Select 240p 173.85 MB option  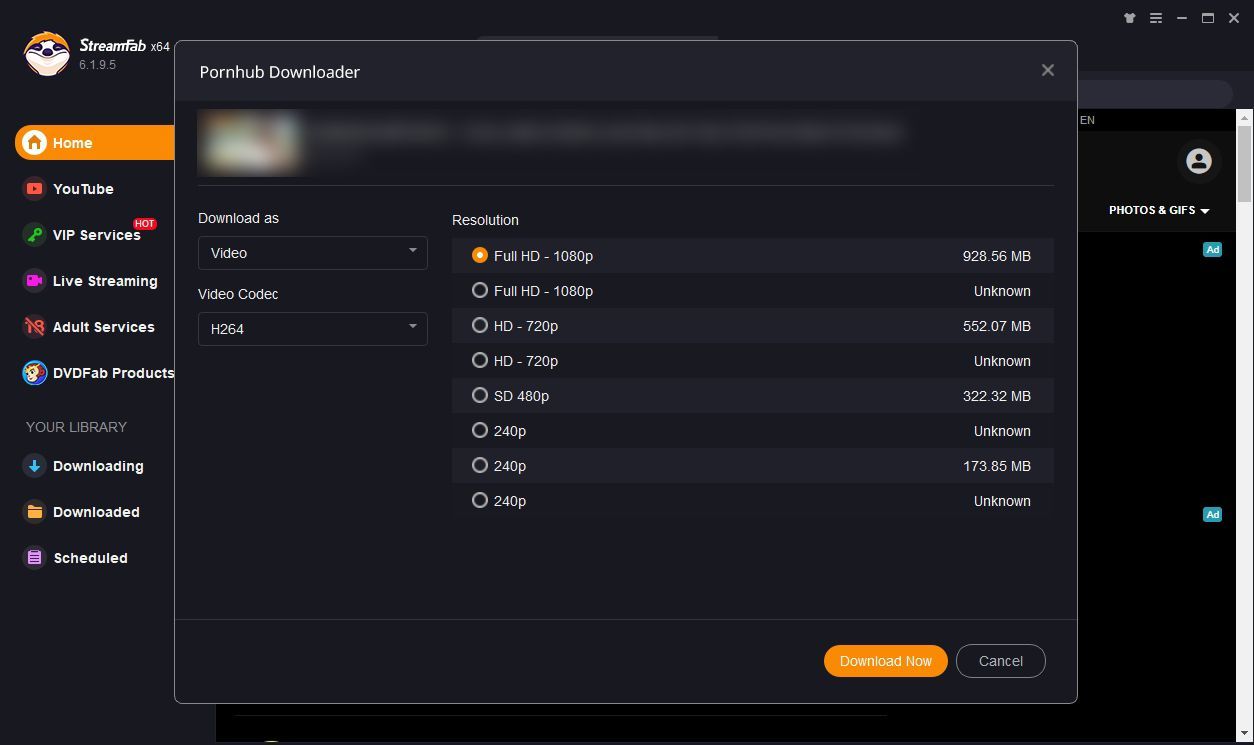[x=752, y=466]
